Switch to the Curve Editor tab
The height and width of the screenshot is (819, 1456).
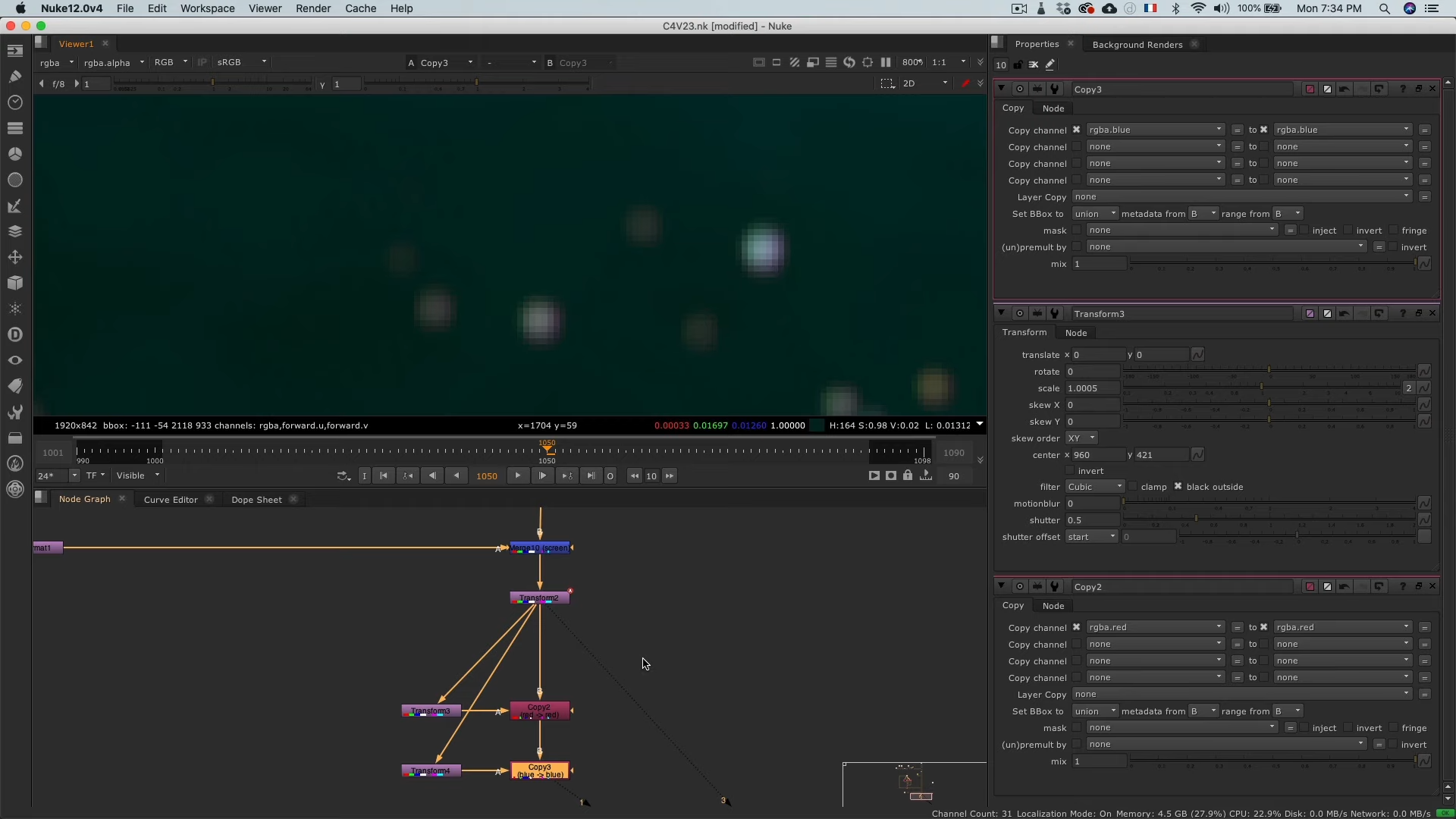171,500
